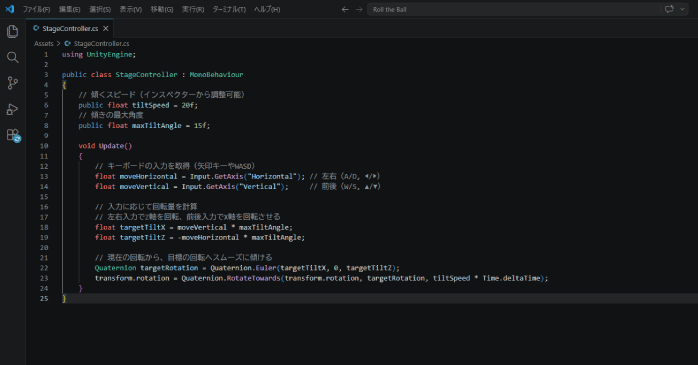Click the "Horizontal" string literal
Screen dimensions: 698x365
(272, 177)
